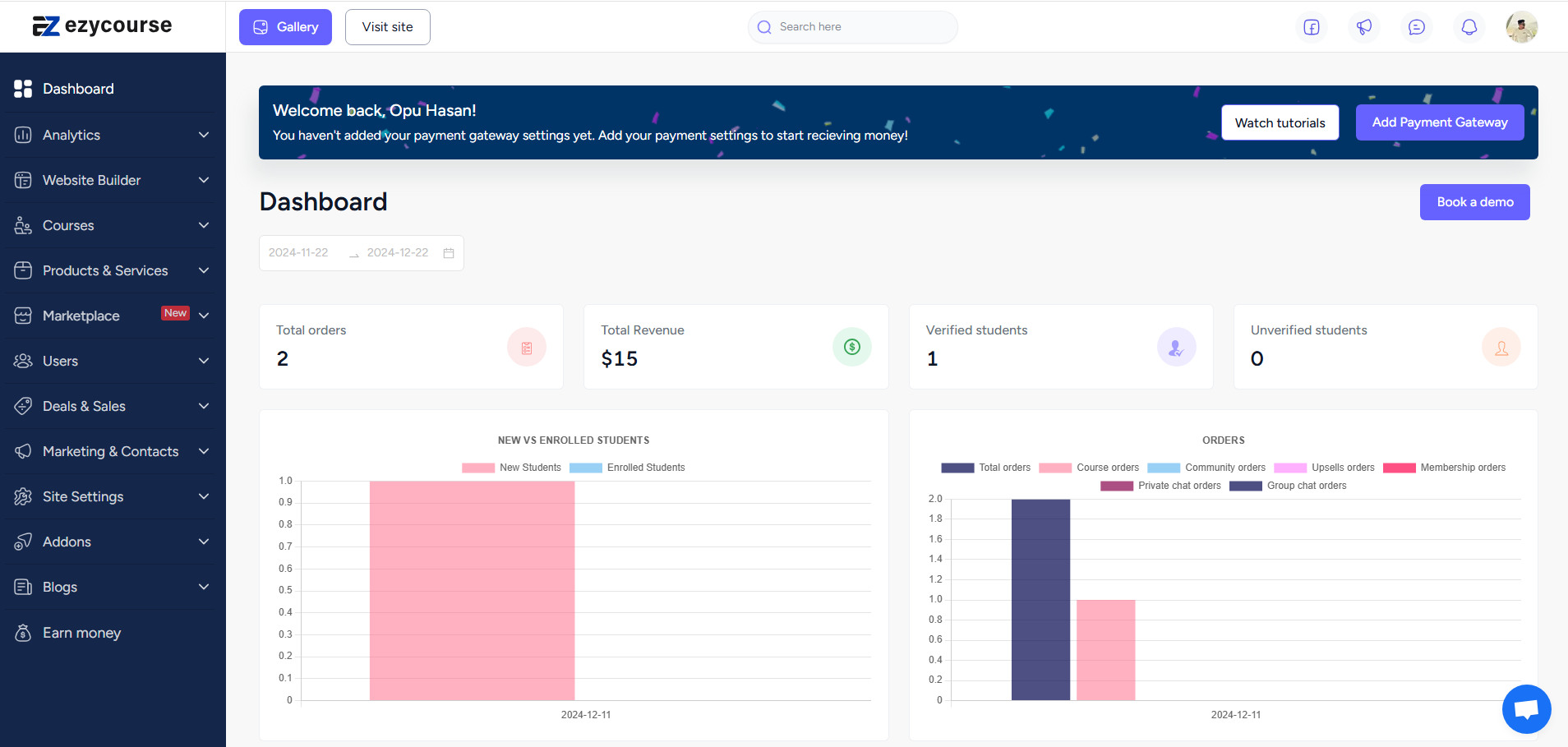
Task: Click the Watch tutorials button
Action: [x=1280, y=122]
